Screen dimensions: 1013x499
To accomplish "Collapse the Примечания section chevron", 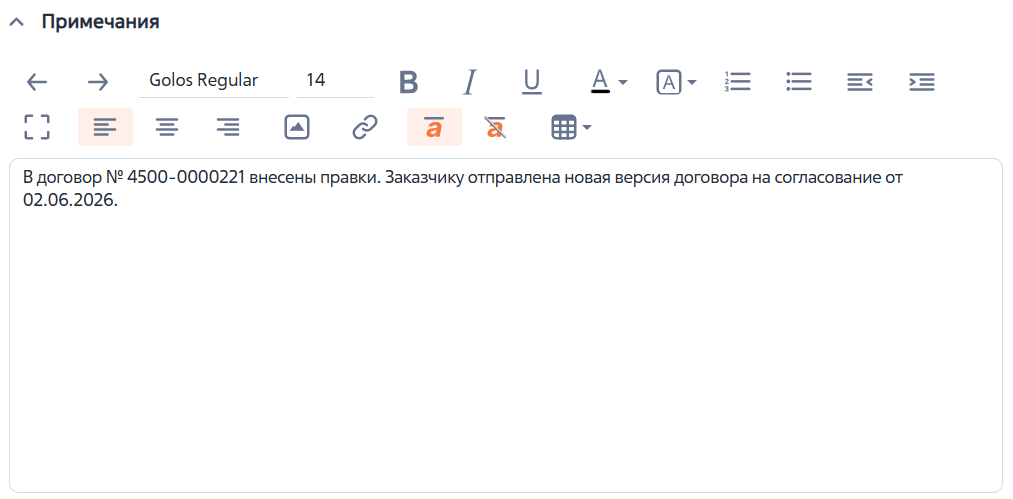I will pos(17,22).
